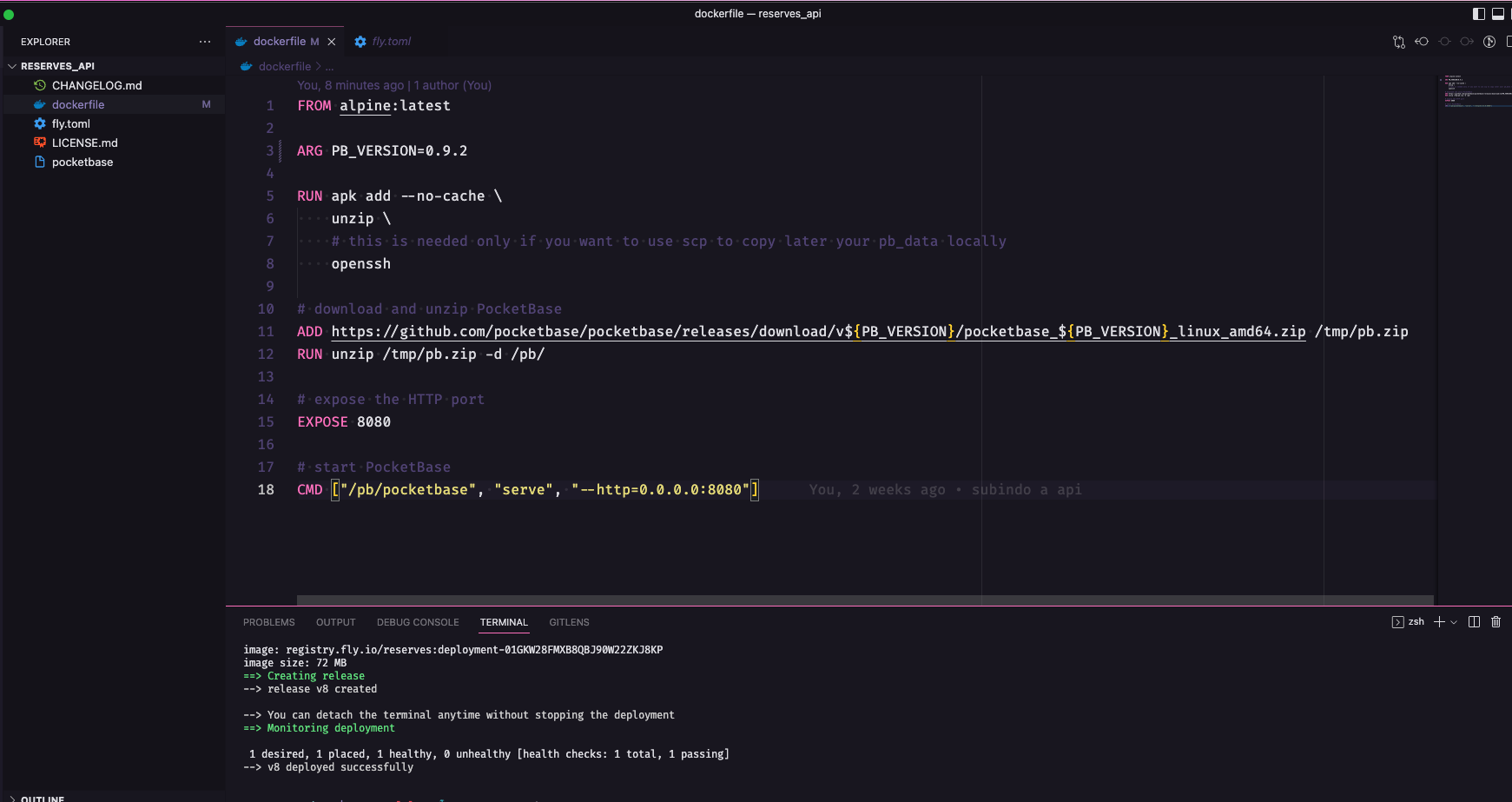Kill the terminal with the trash icon

coord(1496,622)
